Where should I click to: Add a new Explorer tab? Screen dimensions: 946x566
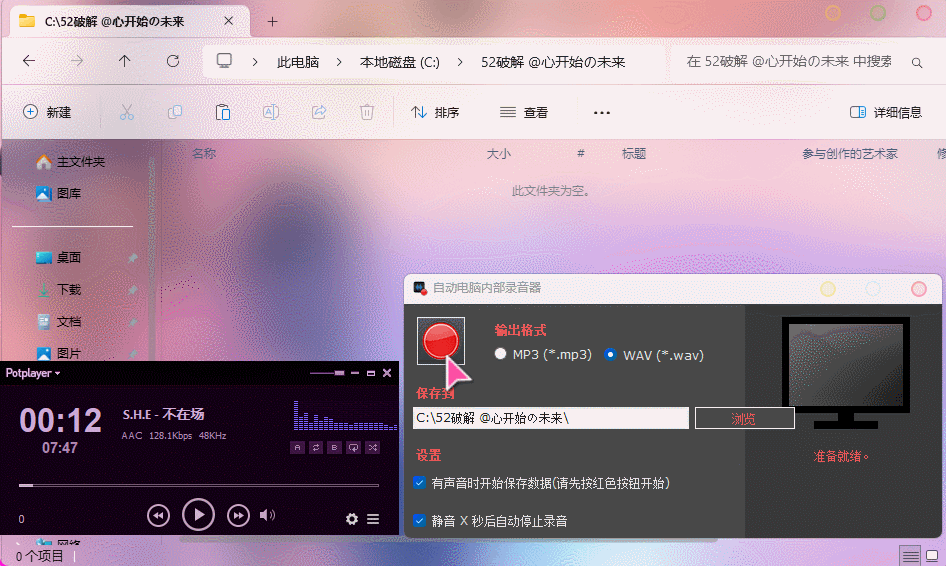tap(273, 22)
